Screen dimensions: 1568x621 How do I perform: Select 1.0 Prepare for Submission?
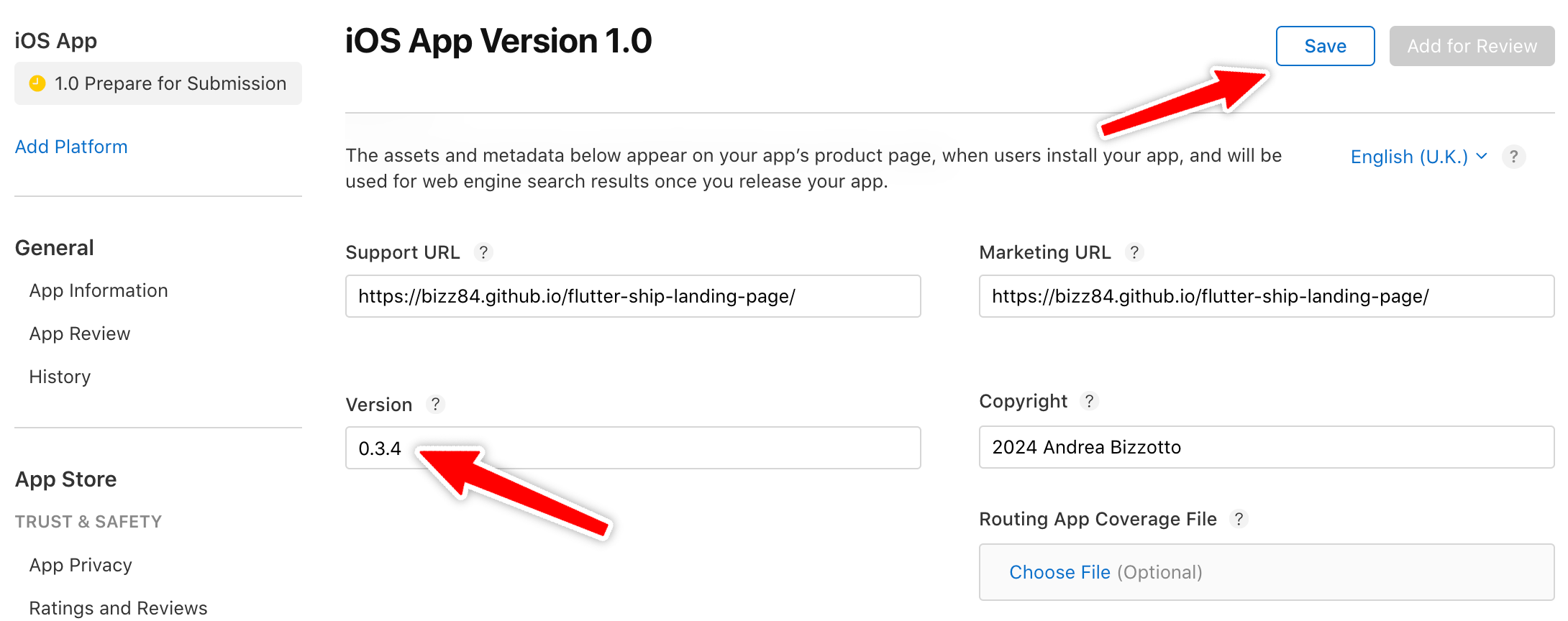pos(158,83)
